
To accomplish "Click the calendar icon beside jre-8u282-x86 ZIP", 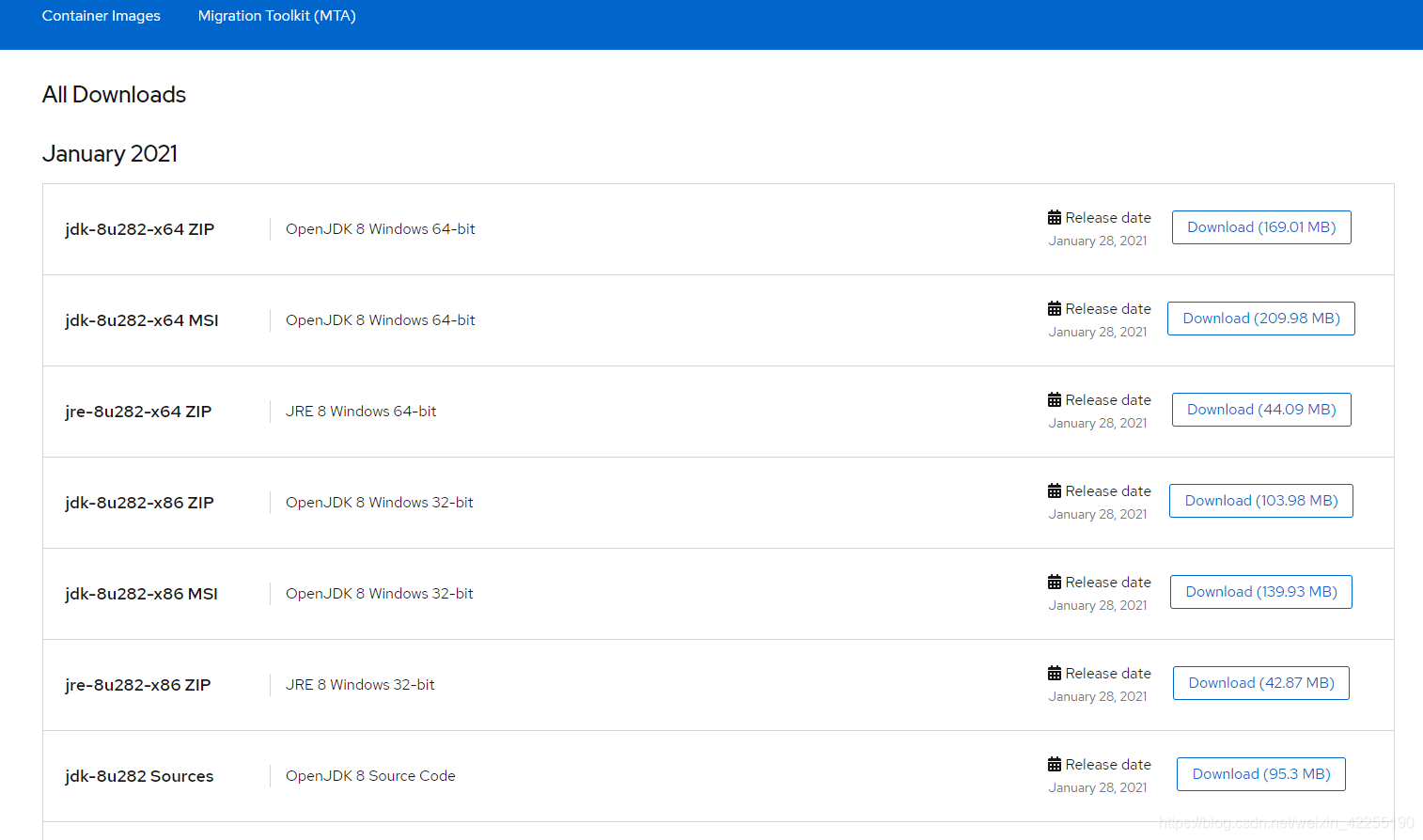I will pyautogui.click(x=1053, y=673).
